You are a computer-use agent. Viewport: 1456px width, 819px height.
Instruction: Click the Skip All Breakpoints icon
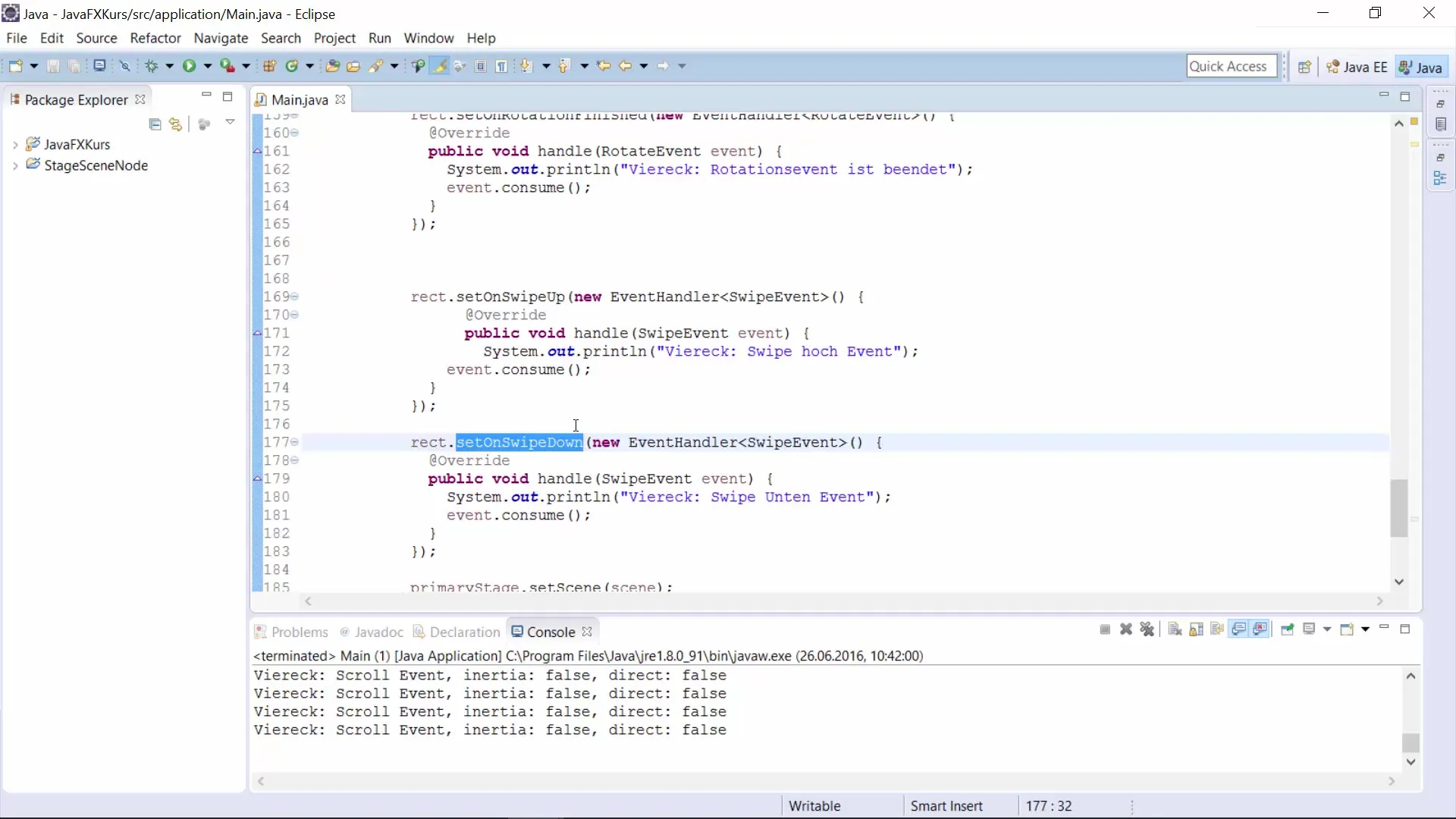(x=125, y=66)
